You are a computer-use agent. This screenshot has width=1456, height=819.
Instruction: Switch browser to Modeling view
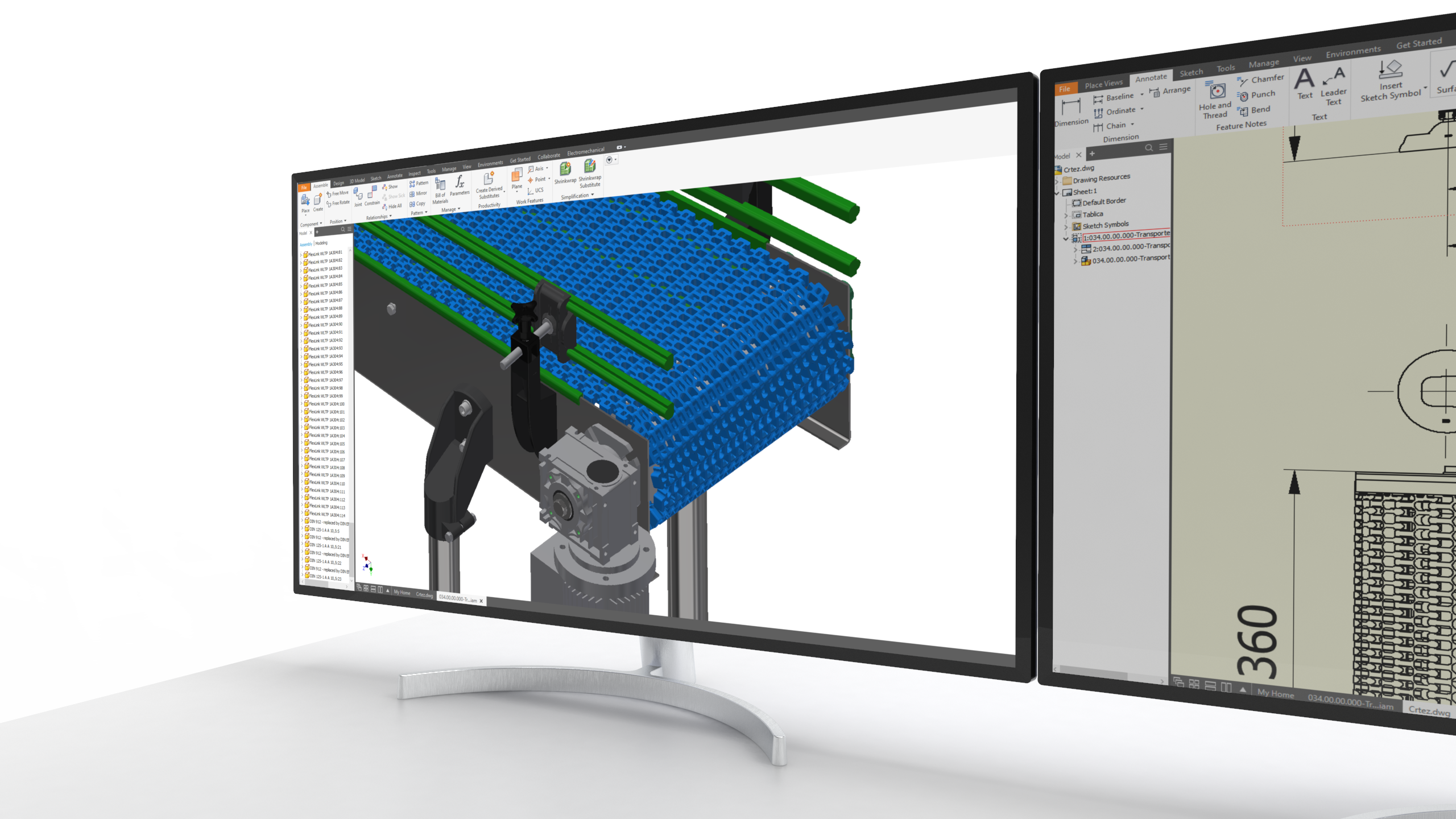[x=321, y=243]
